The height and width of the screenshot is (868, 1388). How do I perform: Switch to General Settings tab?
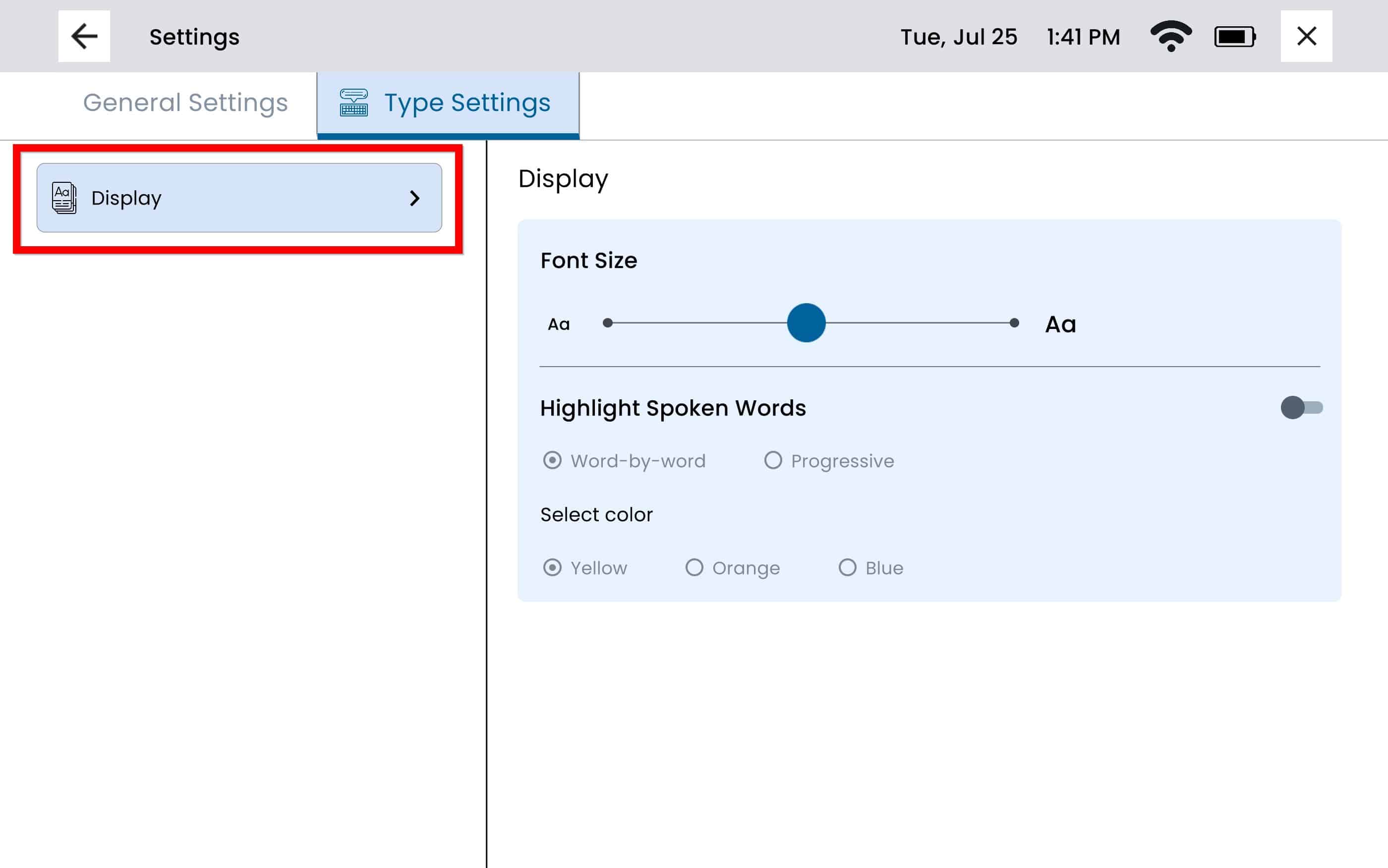click(185, 103)
